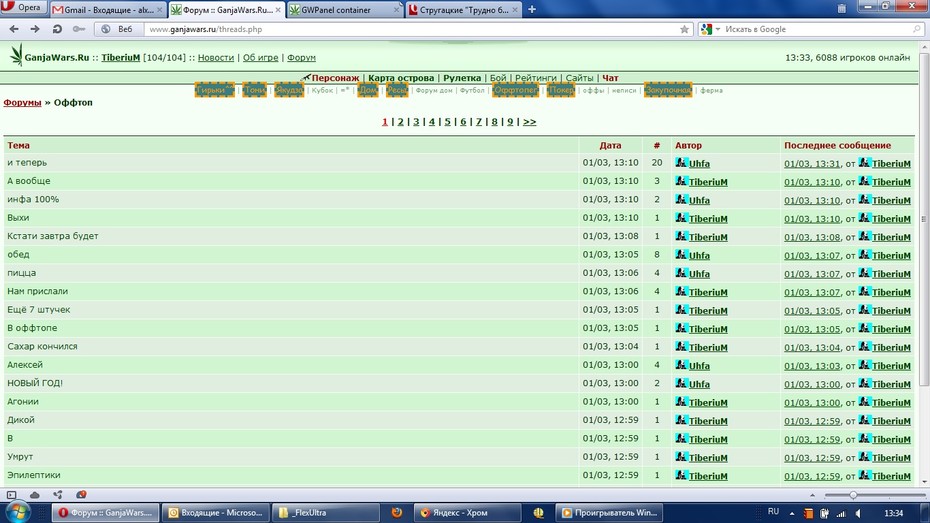Switch to the GWPanel container tab

tap(343, 9)
